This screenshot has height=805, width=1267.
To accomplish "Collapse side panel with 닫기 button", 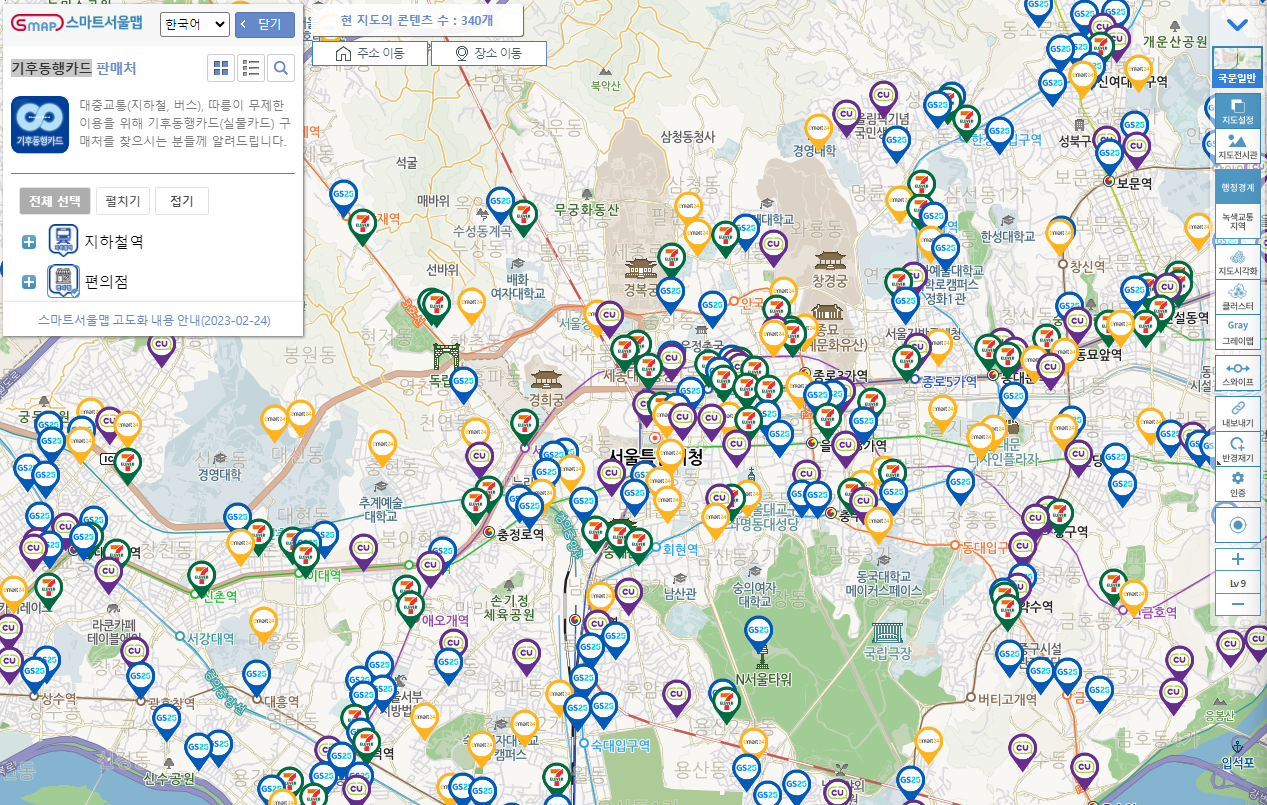I will click(x=265, y=24).
